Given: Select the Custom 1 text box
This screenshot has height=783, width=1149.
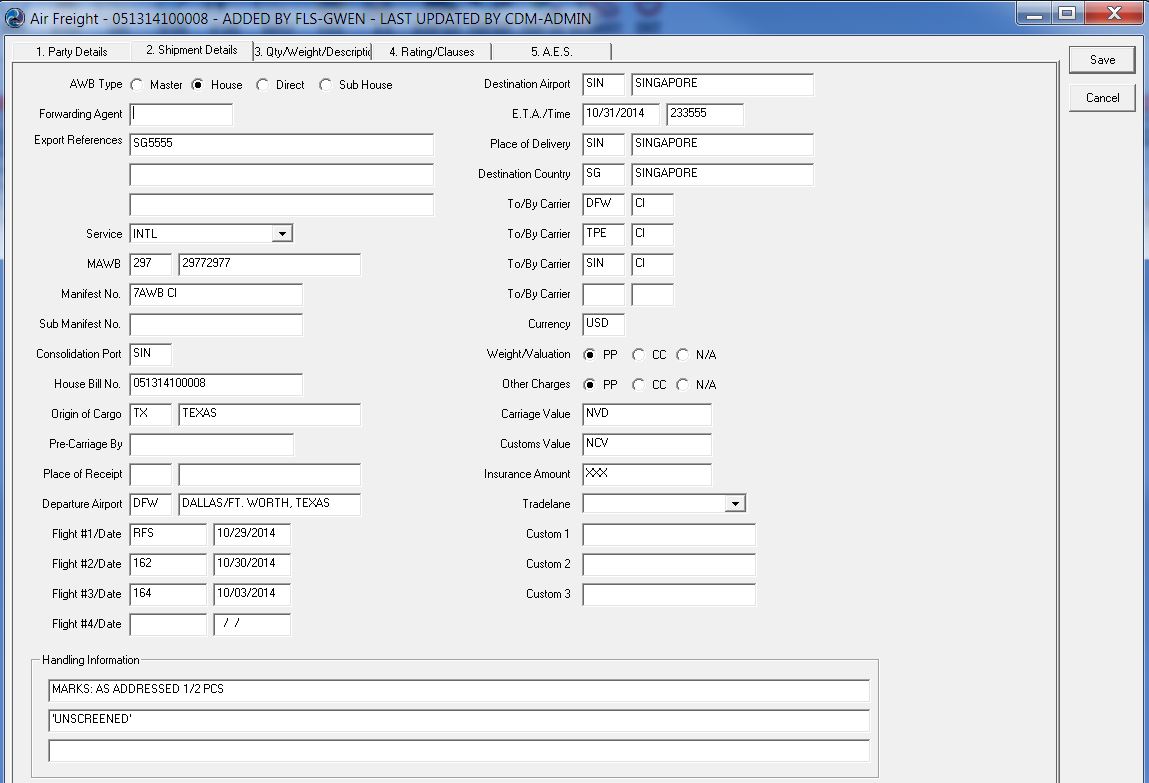Looking at the screenshot, I should pyautogui.click(x=668, y=534).
